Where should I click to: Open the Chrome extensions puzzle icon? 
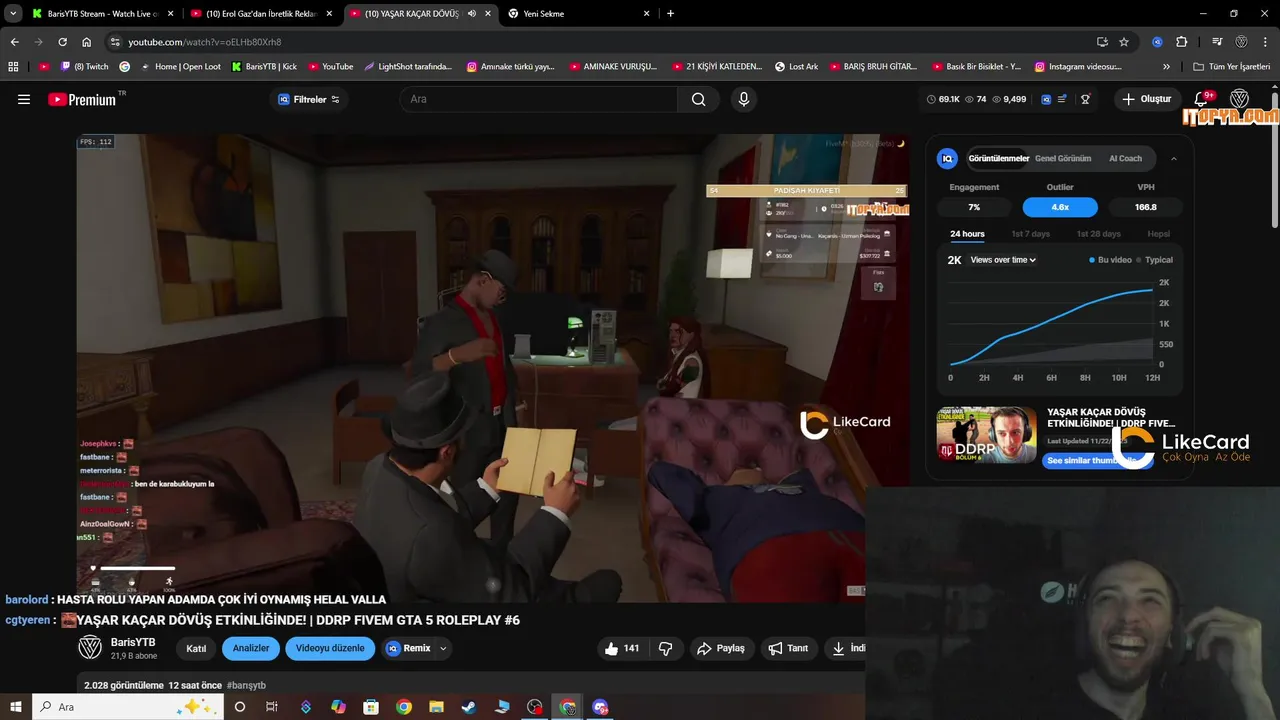(1181, 42)
